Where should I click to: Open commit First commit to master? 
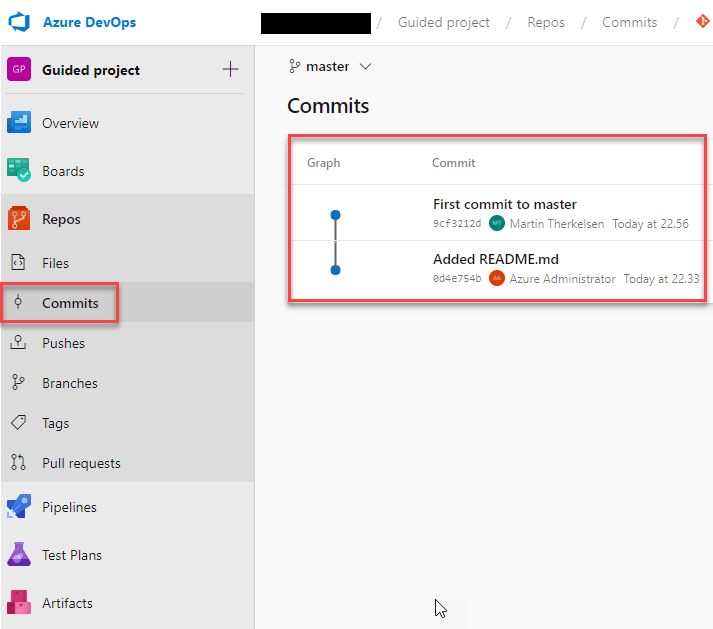pos(505,204)
